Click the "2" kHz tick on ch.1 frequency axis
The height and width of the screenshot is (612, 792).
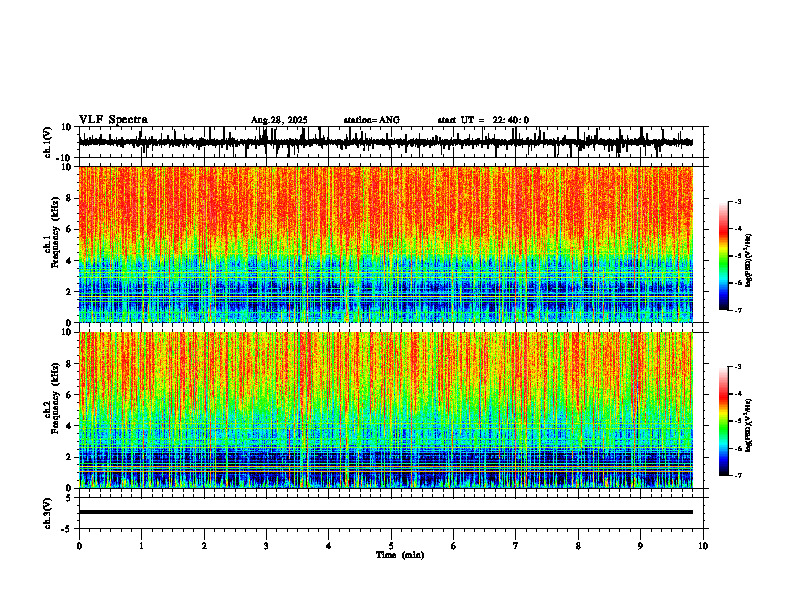coord(70,292)
